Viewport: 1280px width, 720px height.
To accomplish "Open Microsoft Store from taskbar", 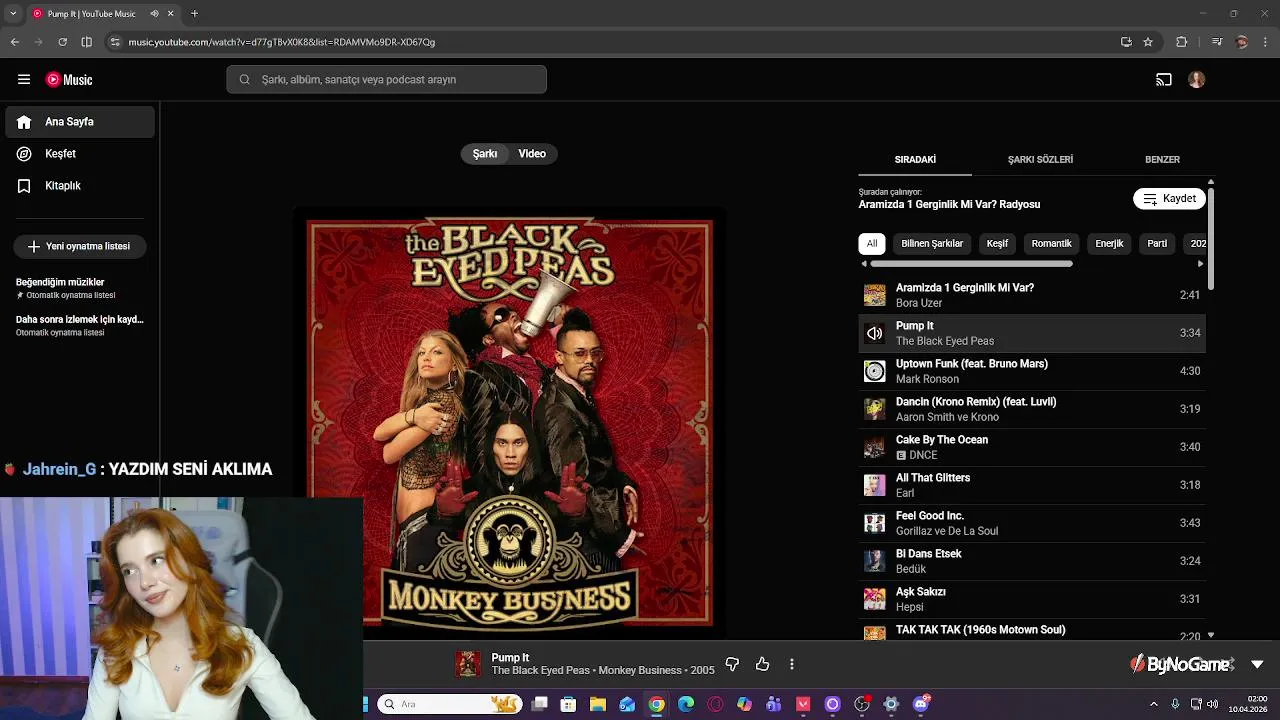I will coord(568,704).
